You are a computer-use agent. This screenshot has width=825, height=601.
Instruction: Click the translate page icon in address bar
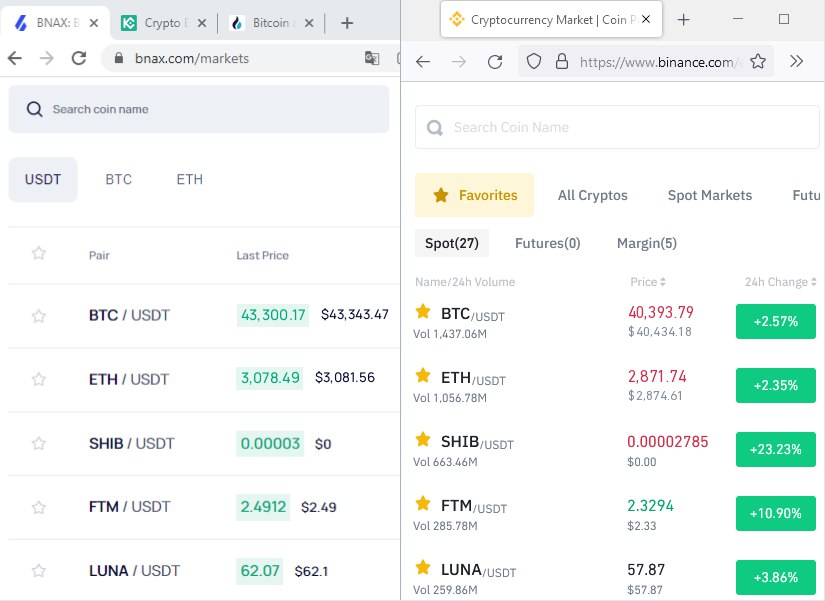pyautogui.click(x=372, y=58)
